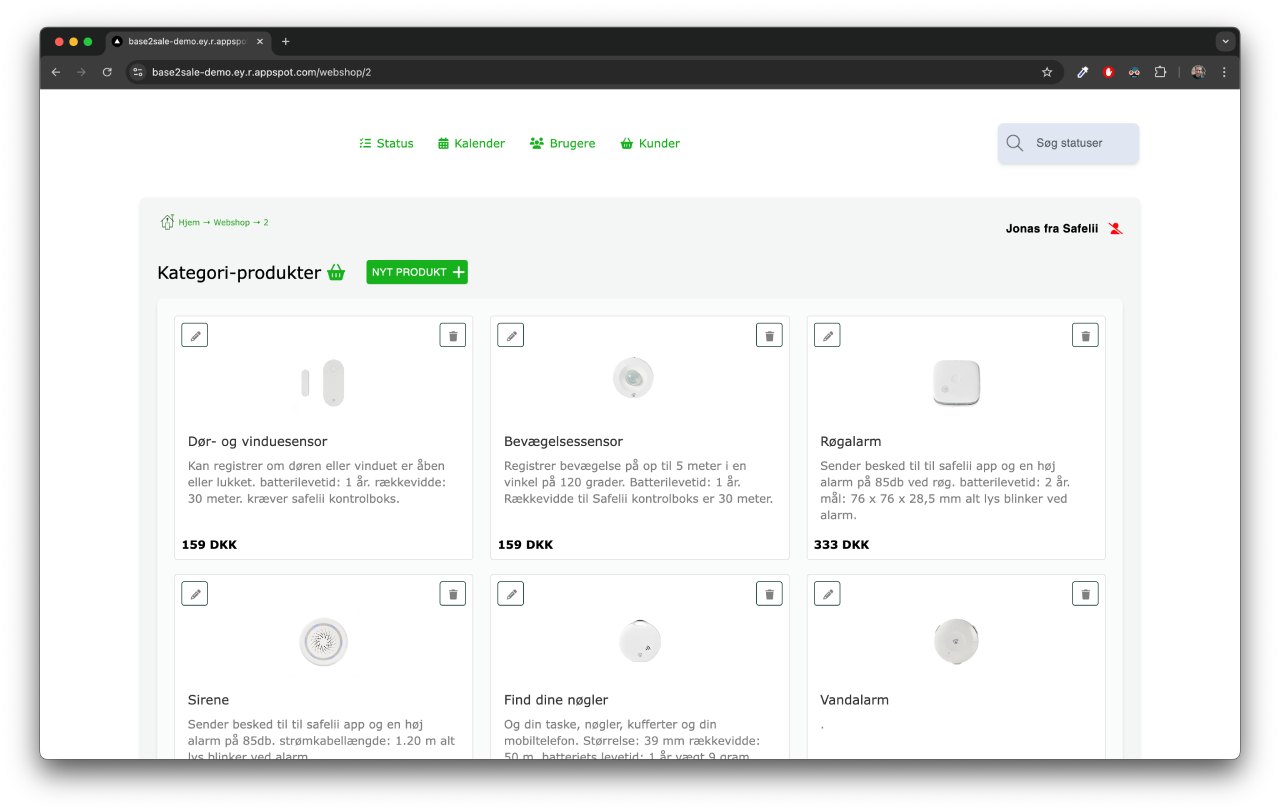Click the Webshop breadcrumb link

coord(231,223)
